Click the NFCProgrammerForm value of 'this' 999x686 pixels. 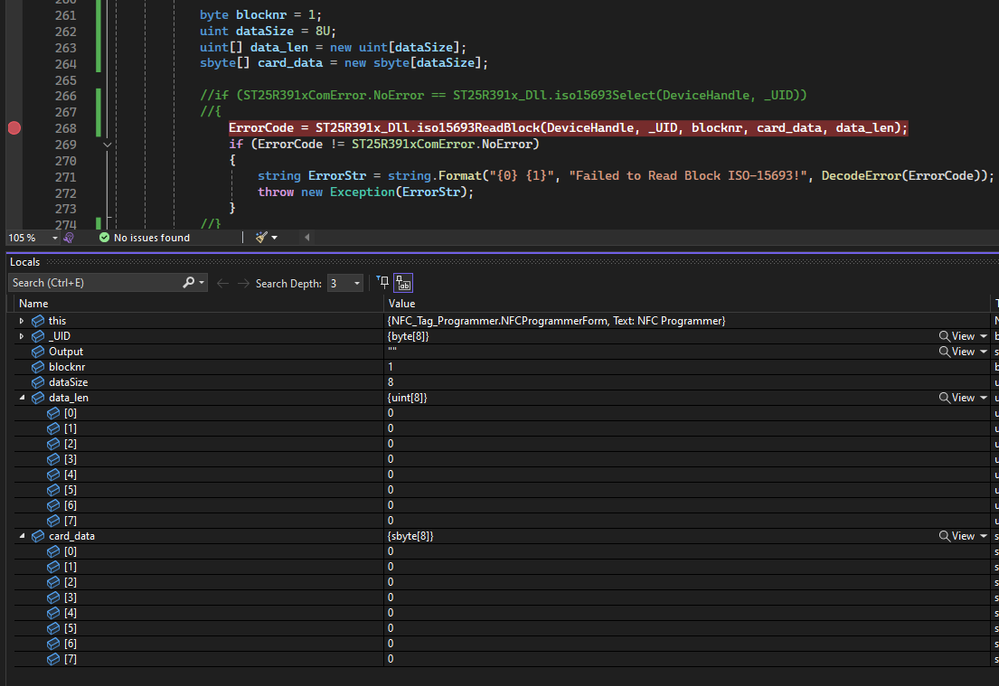tap(556, 321)
